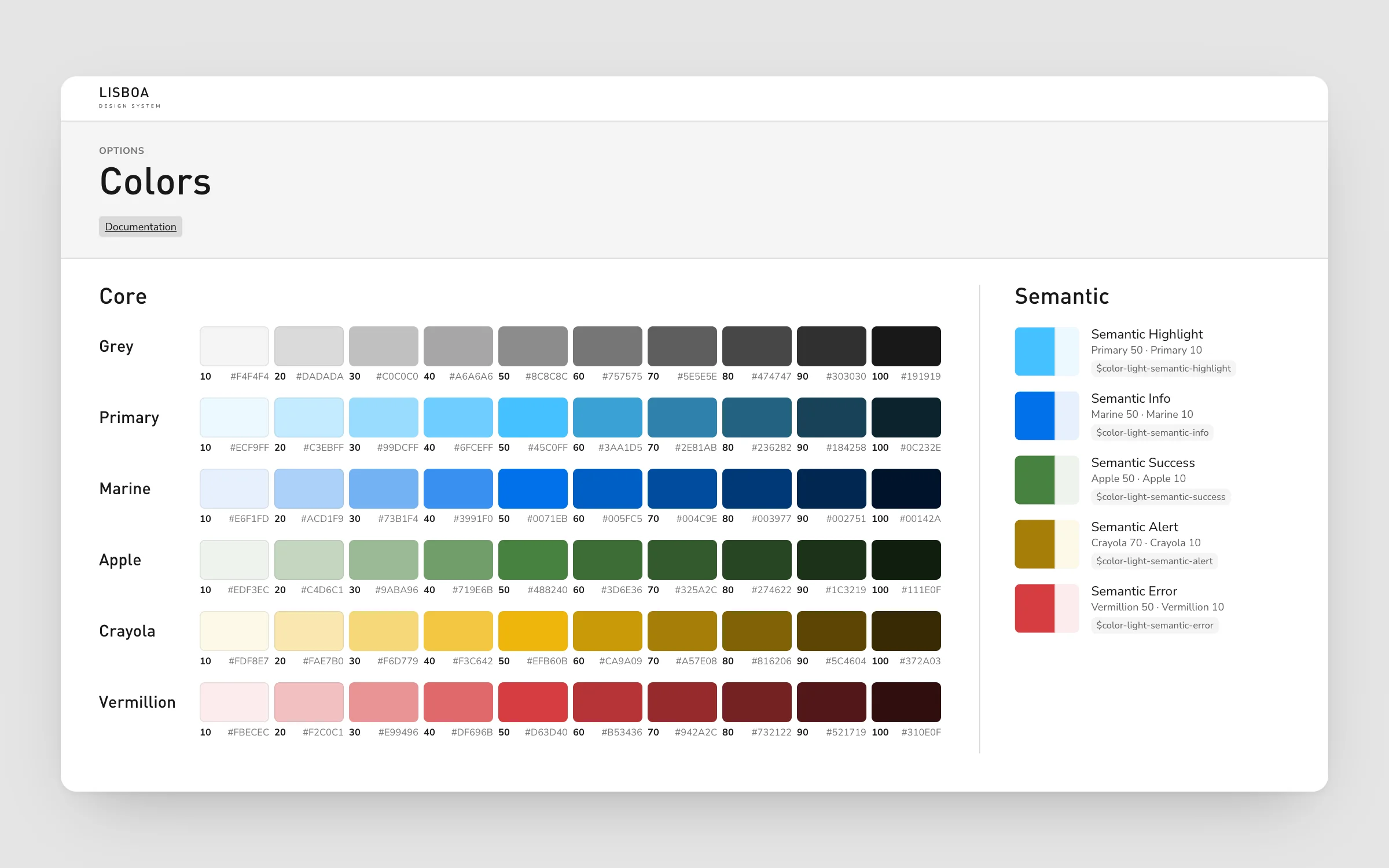Choose the Vermillion 30 swatch #E99496
Image resolution: width=1389 pixels, height=868 pixels.
coord(384,702)
